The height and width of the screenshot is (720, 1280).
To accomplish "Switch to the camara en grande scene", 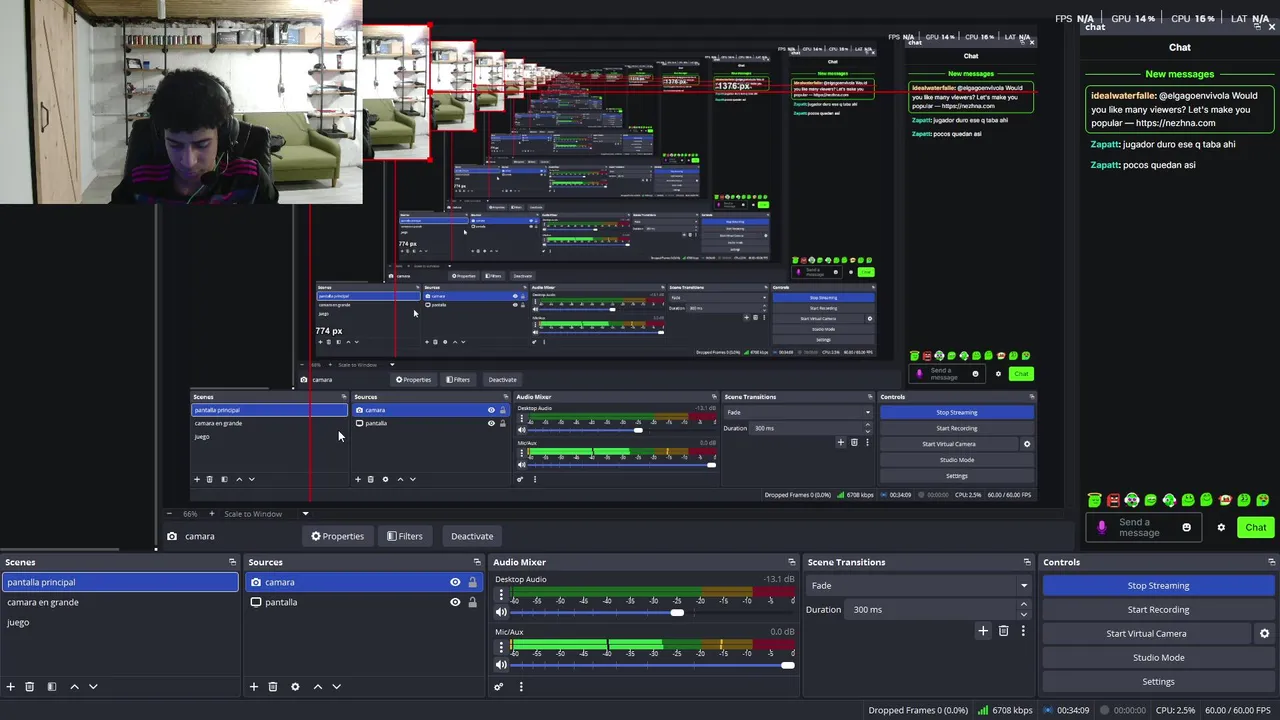I will 120,602.
